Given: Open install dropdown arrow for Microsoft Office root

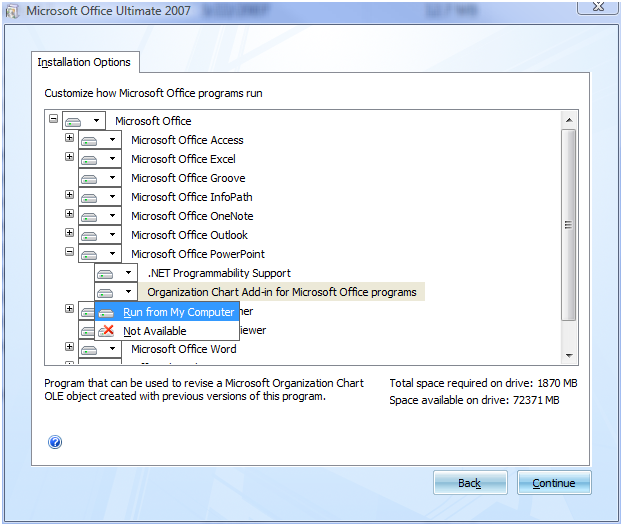Looking at the screenshot, I should [97, 120].
